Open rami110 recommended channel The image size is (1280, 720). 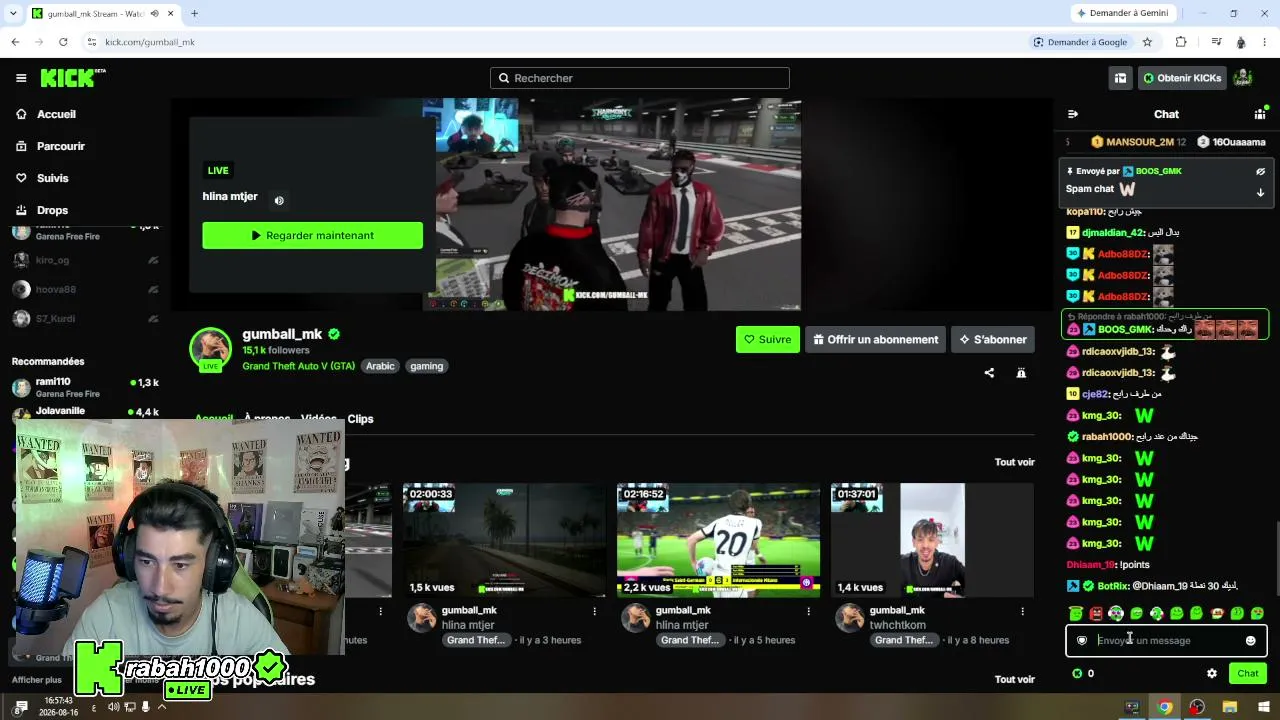(x=85, y=387)
